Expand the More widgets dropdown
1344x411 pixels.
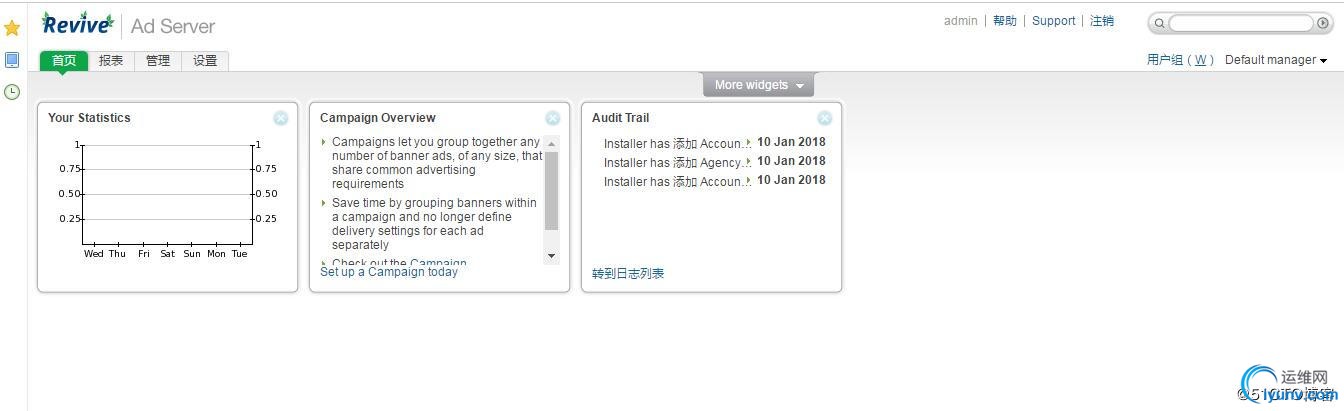(759, 85)
